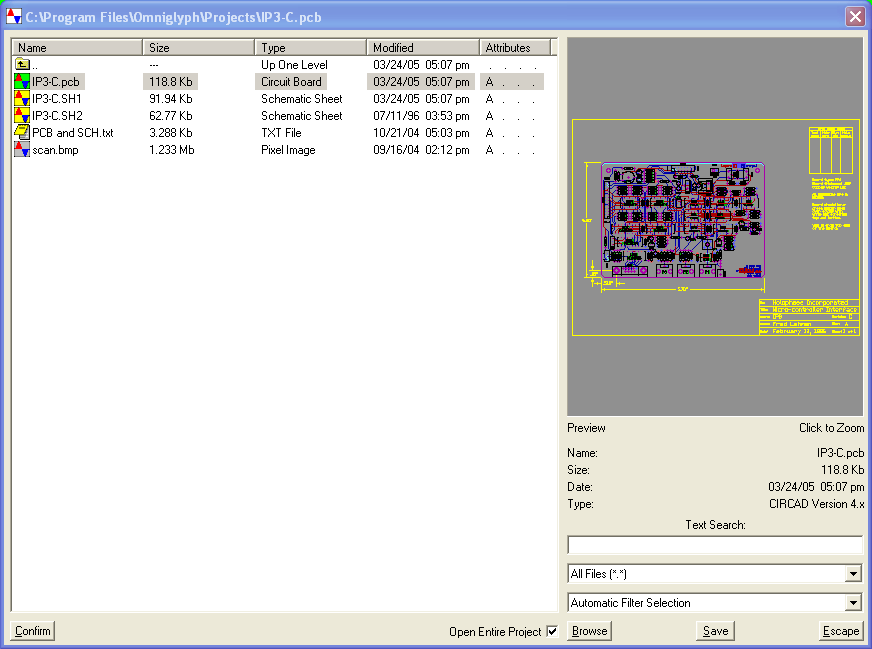This screenshot has width=872, height=649.
Task: Click the Browse button
Action: (x=589, y=631)
